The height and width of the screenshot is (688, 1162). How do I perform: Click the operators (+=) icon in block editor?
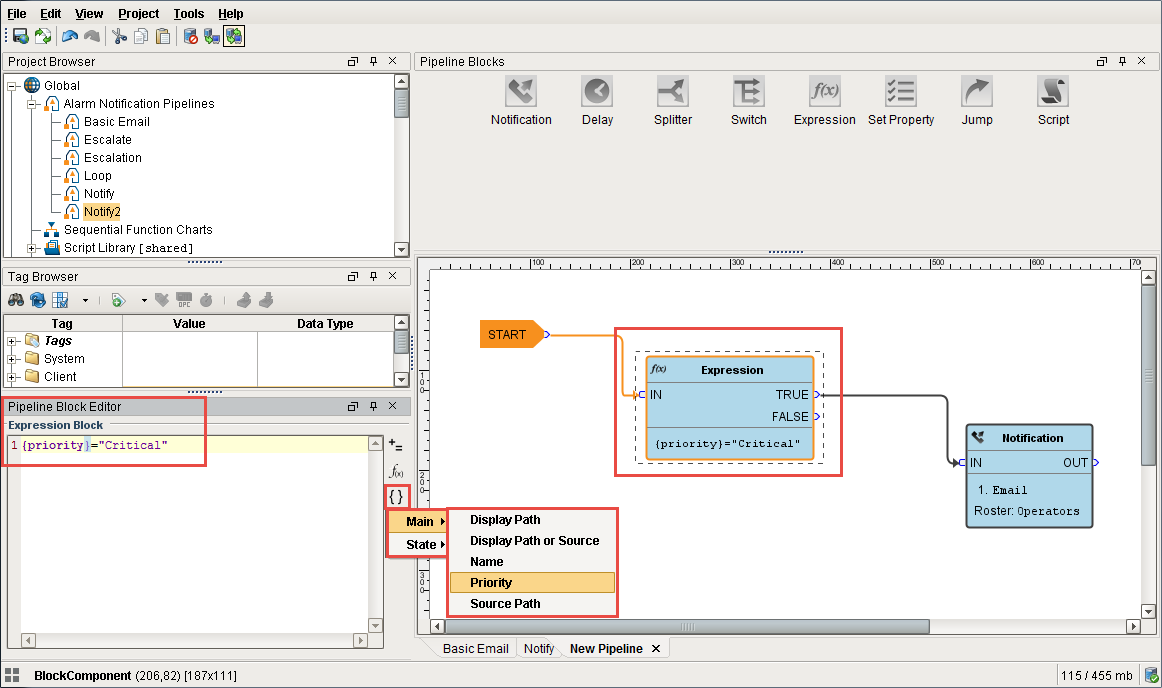pyautogui.click(x=396, y=445)
